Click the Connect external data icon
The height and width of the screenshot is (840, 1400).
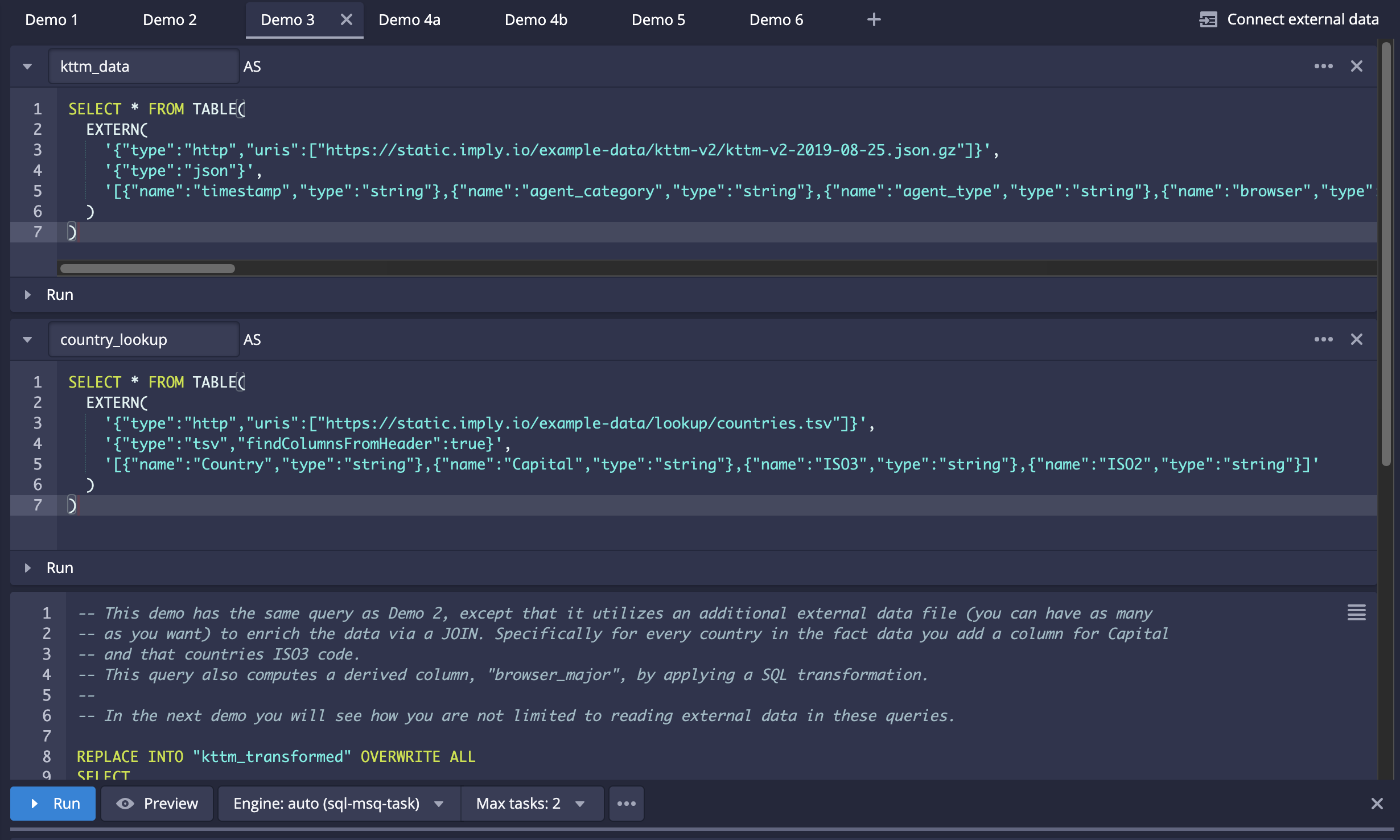[1208, 20]
